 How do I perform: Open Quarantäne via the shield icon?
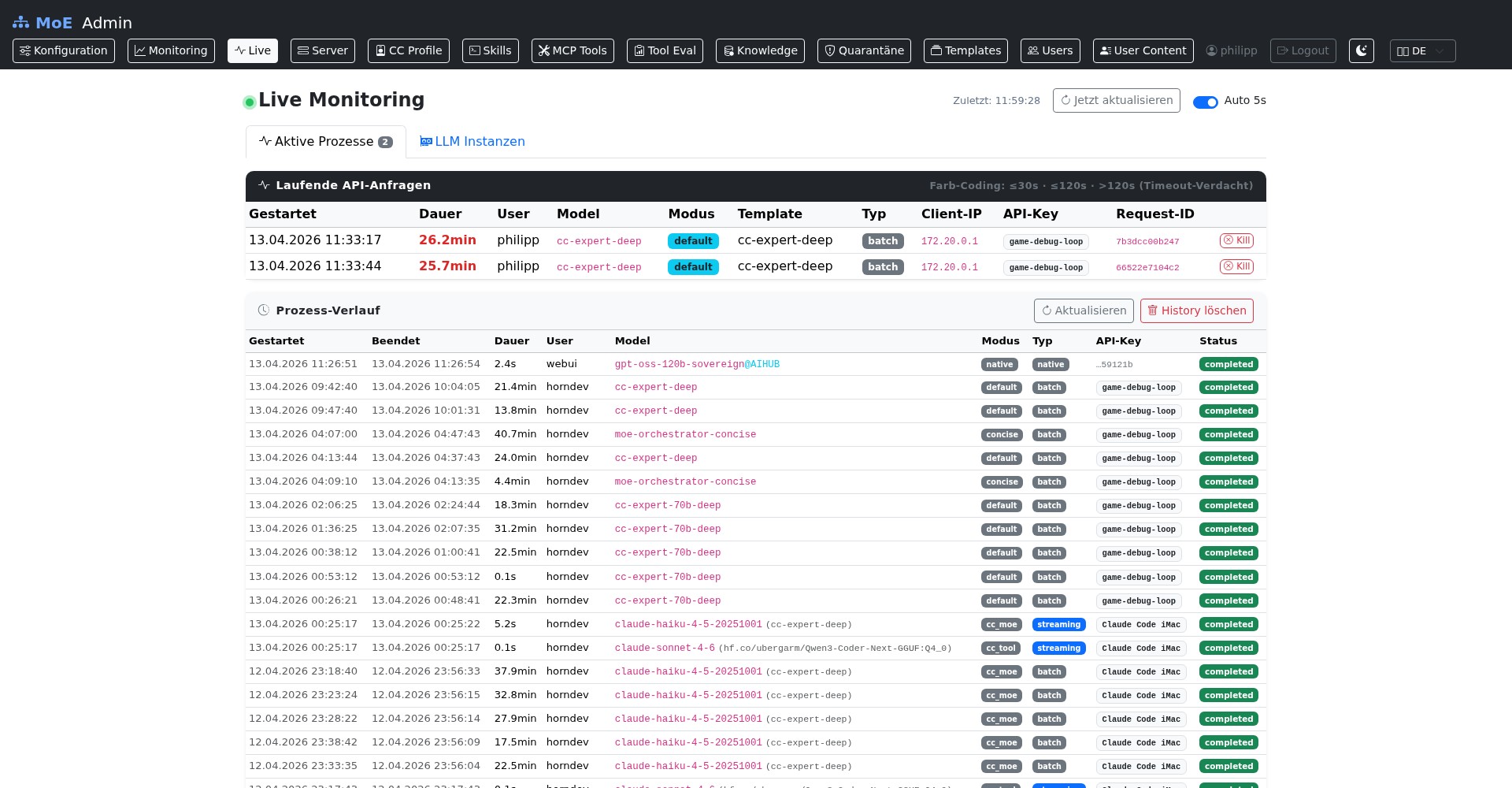830,50
